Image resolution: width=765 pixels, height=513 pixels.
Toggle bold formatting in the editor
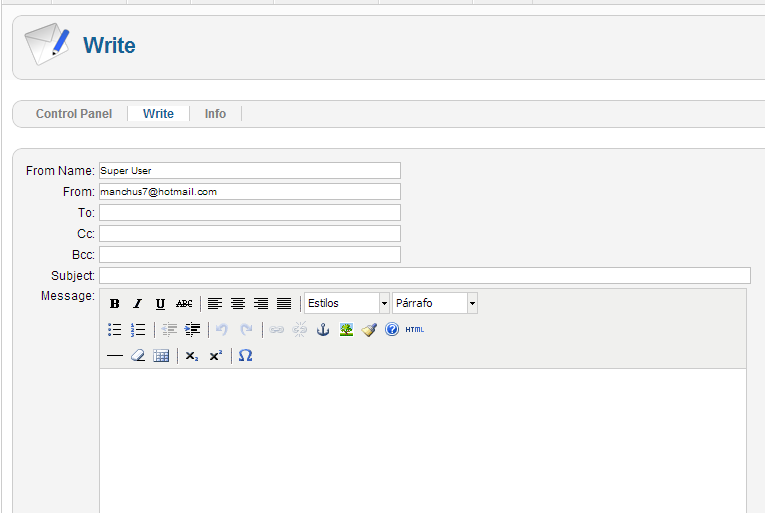[115, 304]
